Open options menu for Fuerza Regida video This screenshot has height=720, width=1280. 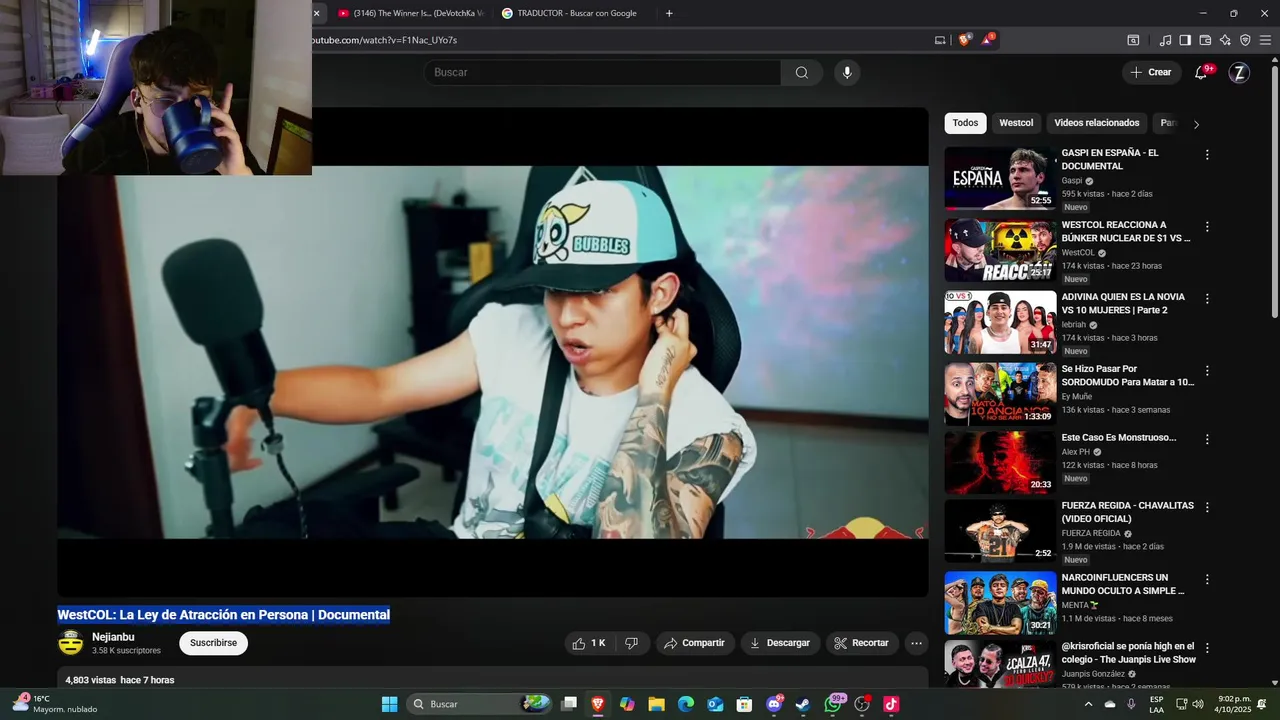[x=1207, y=508]
